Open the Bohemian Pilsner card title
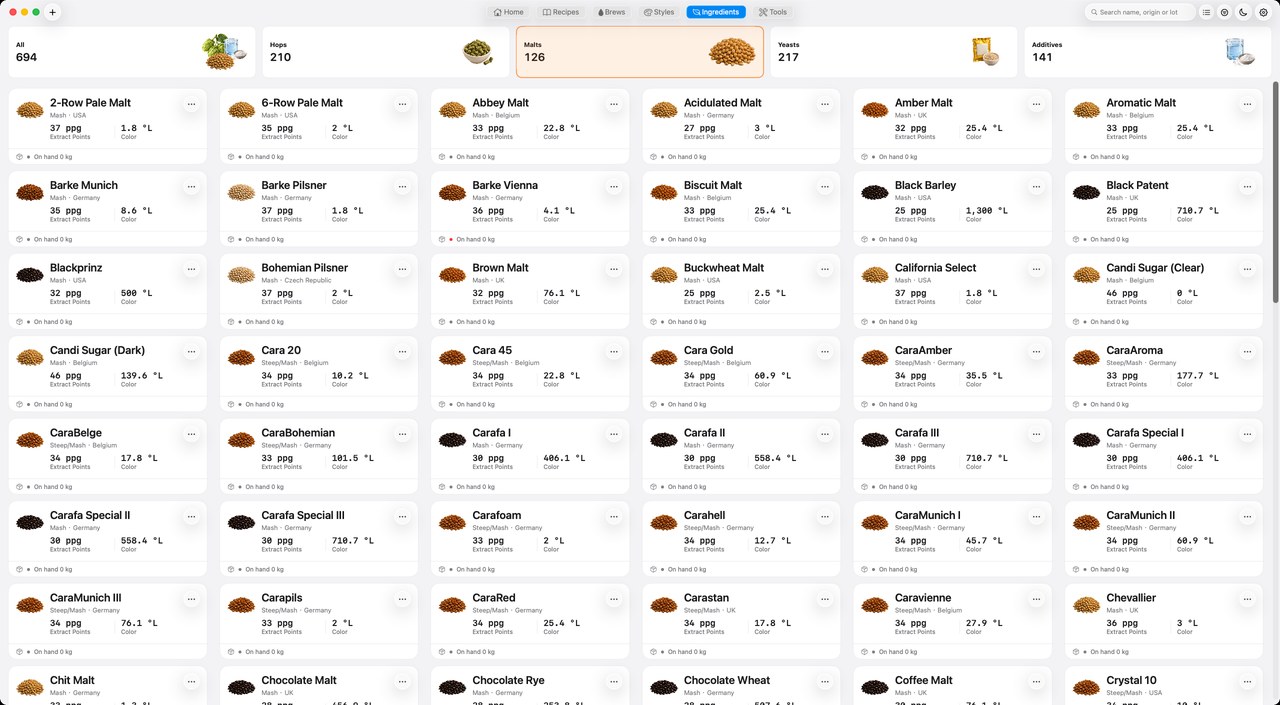The width and height of the screenshot is (1280, 705). click(305, 268)
